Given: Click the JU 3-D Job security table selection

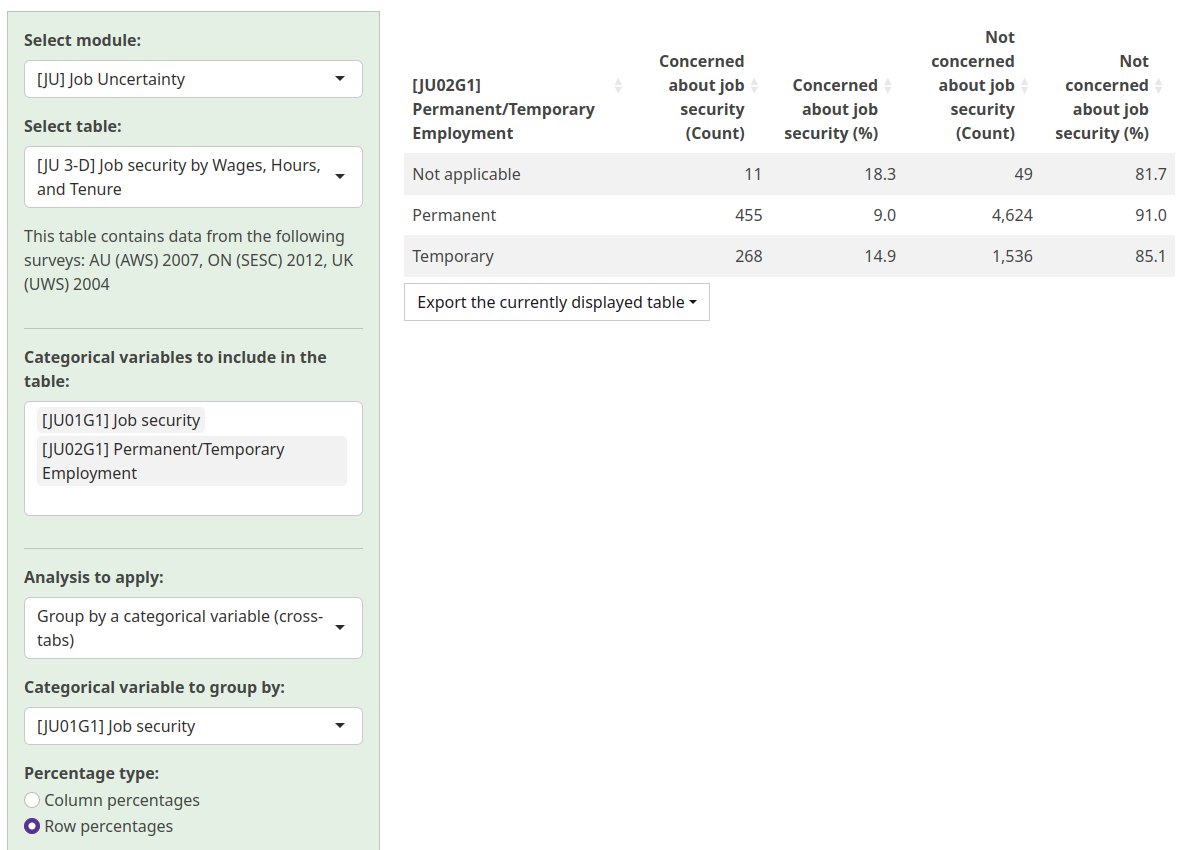Looking at the screenshot, I should pos(180,176).
